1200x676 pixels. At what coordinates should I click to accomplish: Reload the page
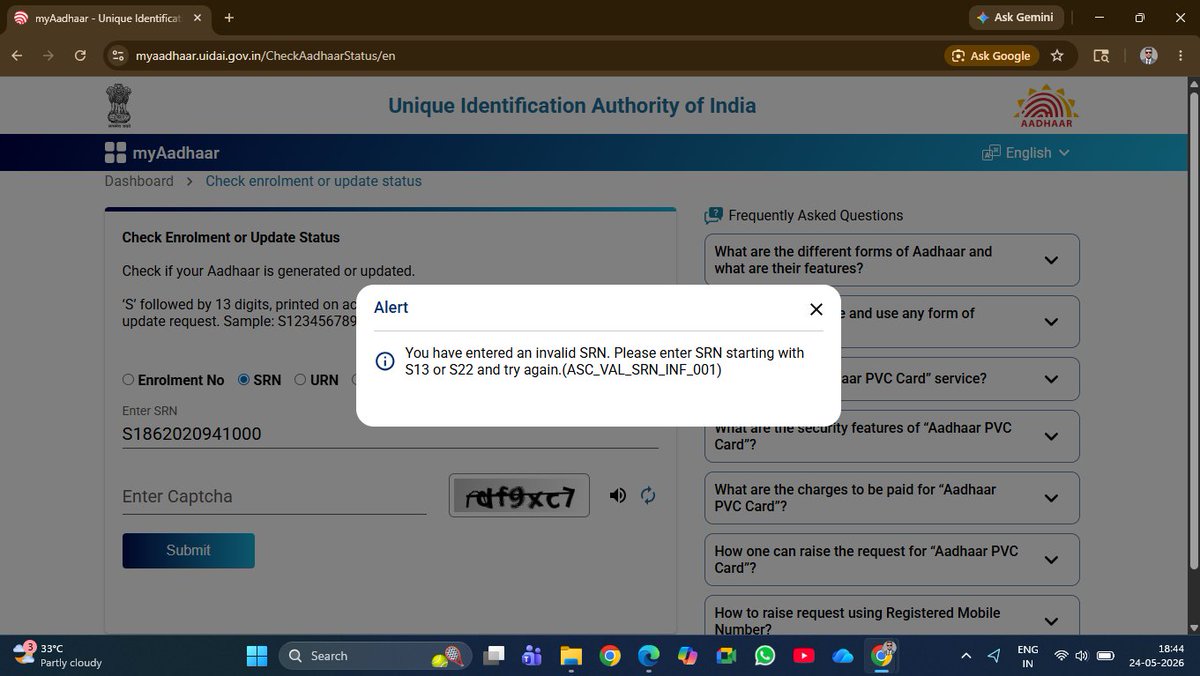pos(80,56)
